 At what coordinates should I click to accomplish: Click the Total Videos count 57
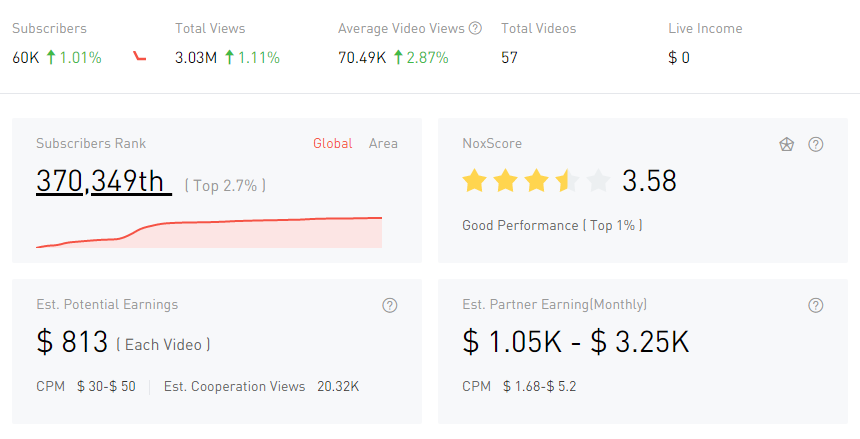coord(509,58)
